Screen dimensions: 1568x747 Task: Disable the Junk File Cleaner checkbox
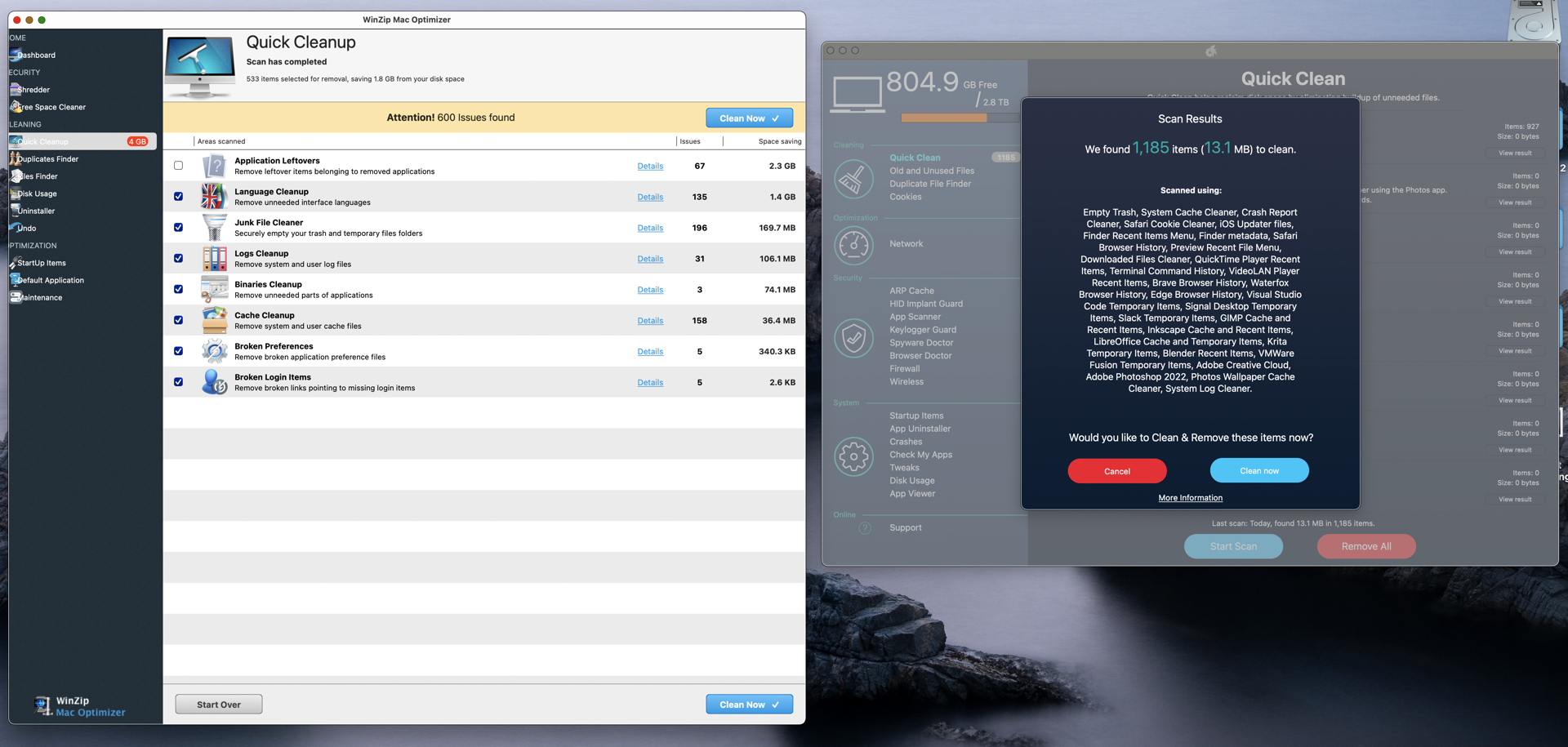click(x=178, y=227)
